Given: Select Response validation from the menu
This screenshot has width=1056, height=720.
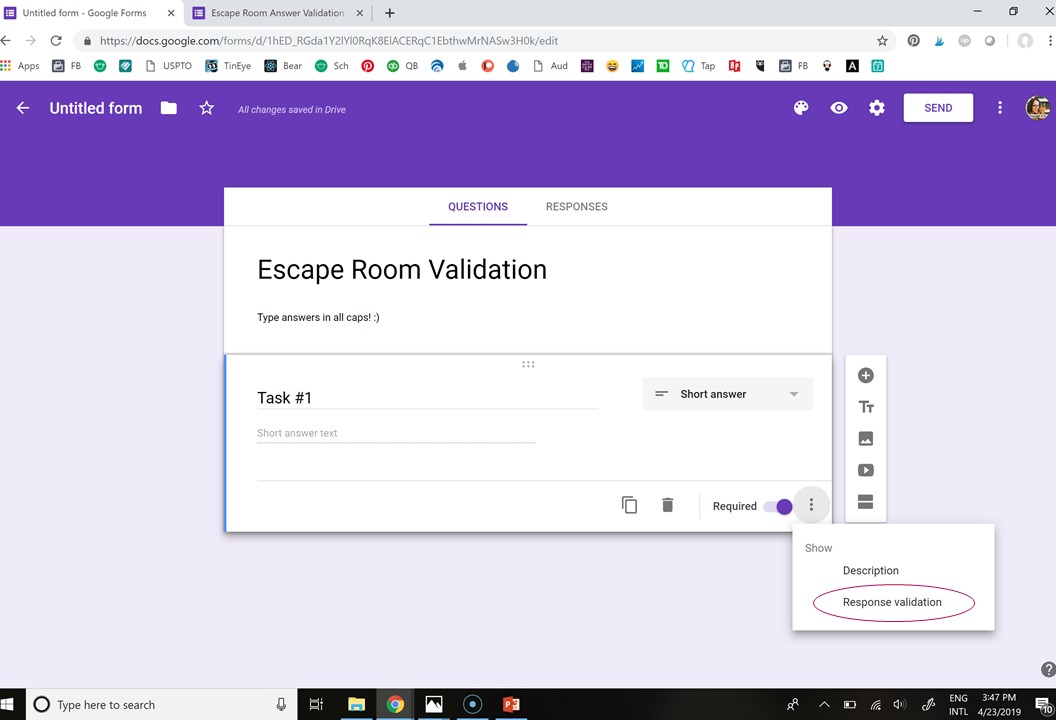Looking at the screenshot, I should [x=892, y=602].
